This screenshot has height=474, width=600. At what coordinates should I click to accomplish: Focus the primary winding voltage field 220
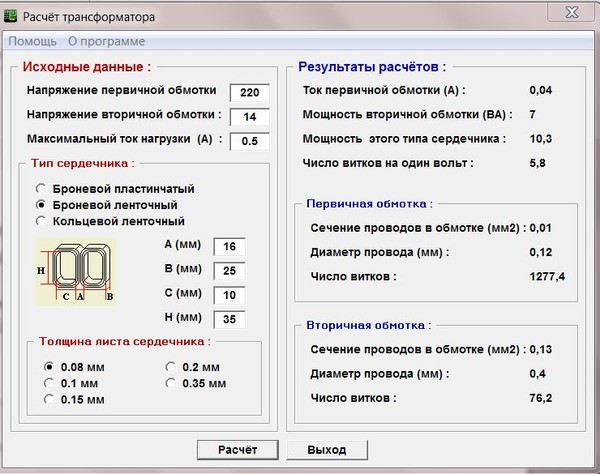pos(249,93)
